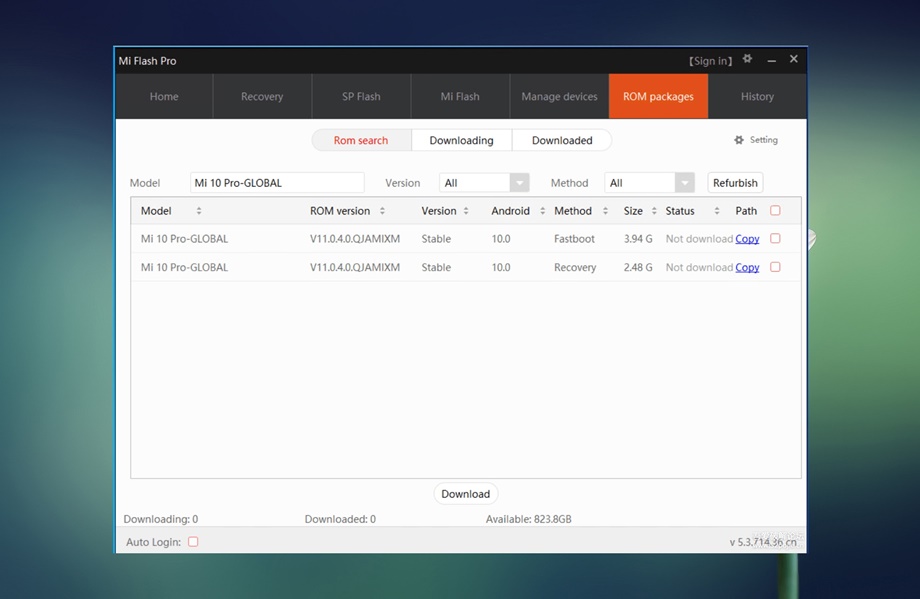Go to the Mi Flash tab

click(x=460, y=96)
